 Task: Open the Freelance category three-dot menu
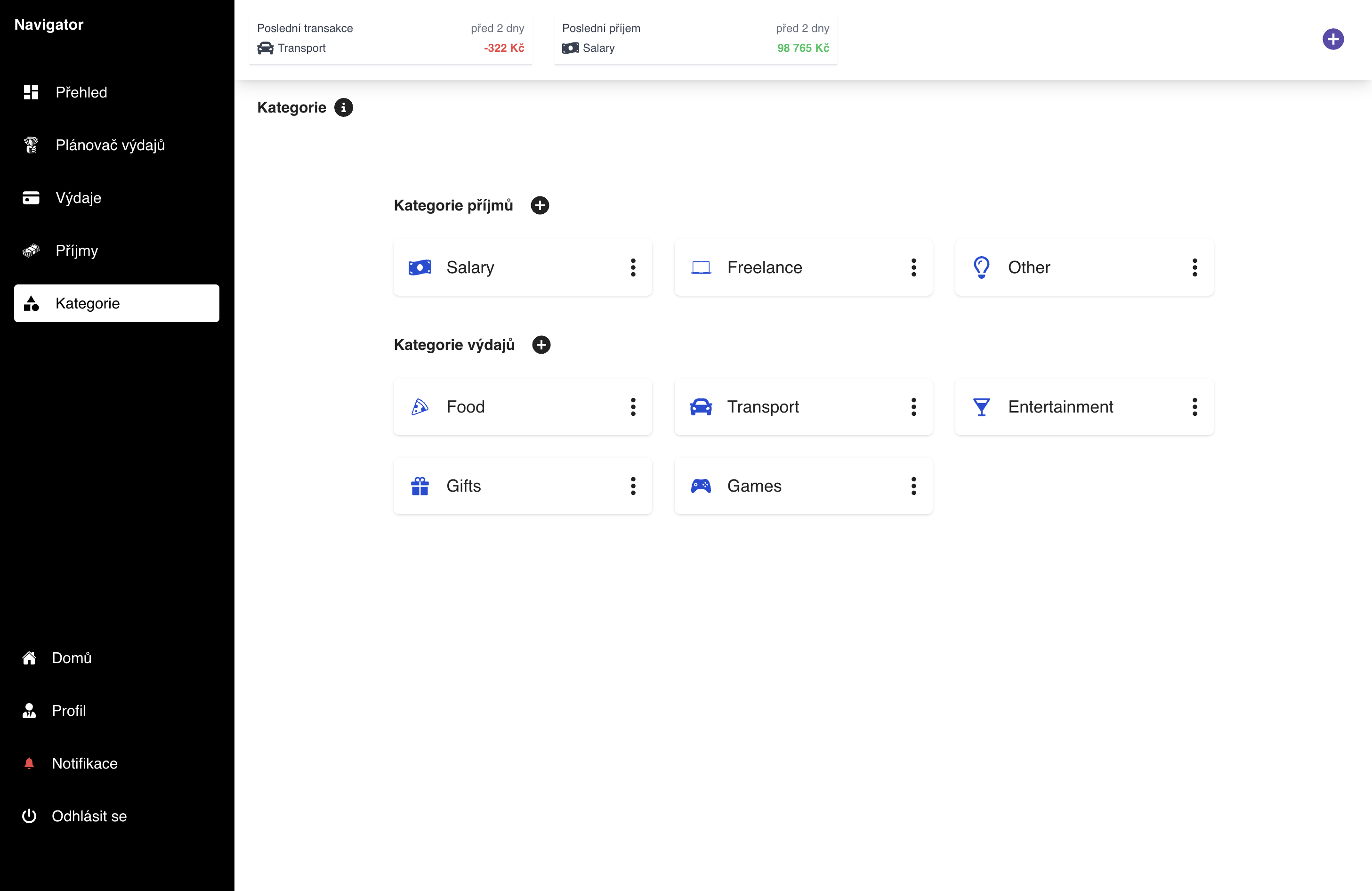[x=913, y=267]
